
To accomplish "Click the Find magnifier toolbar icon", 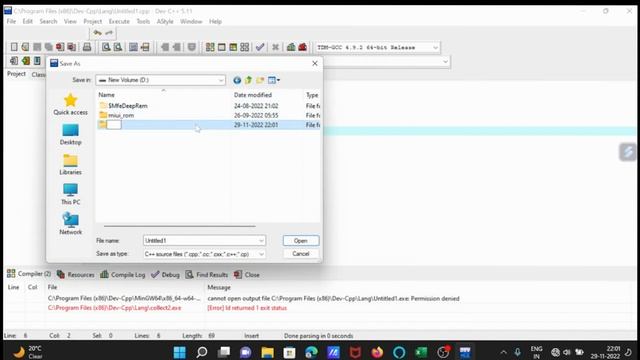I will click(x=106, y=47).
